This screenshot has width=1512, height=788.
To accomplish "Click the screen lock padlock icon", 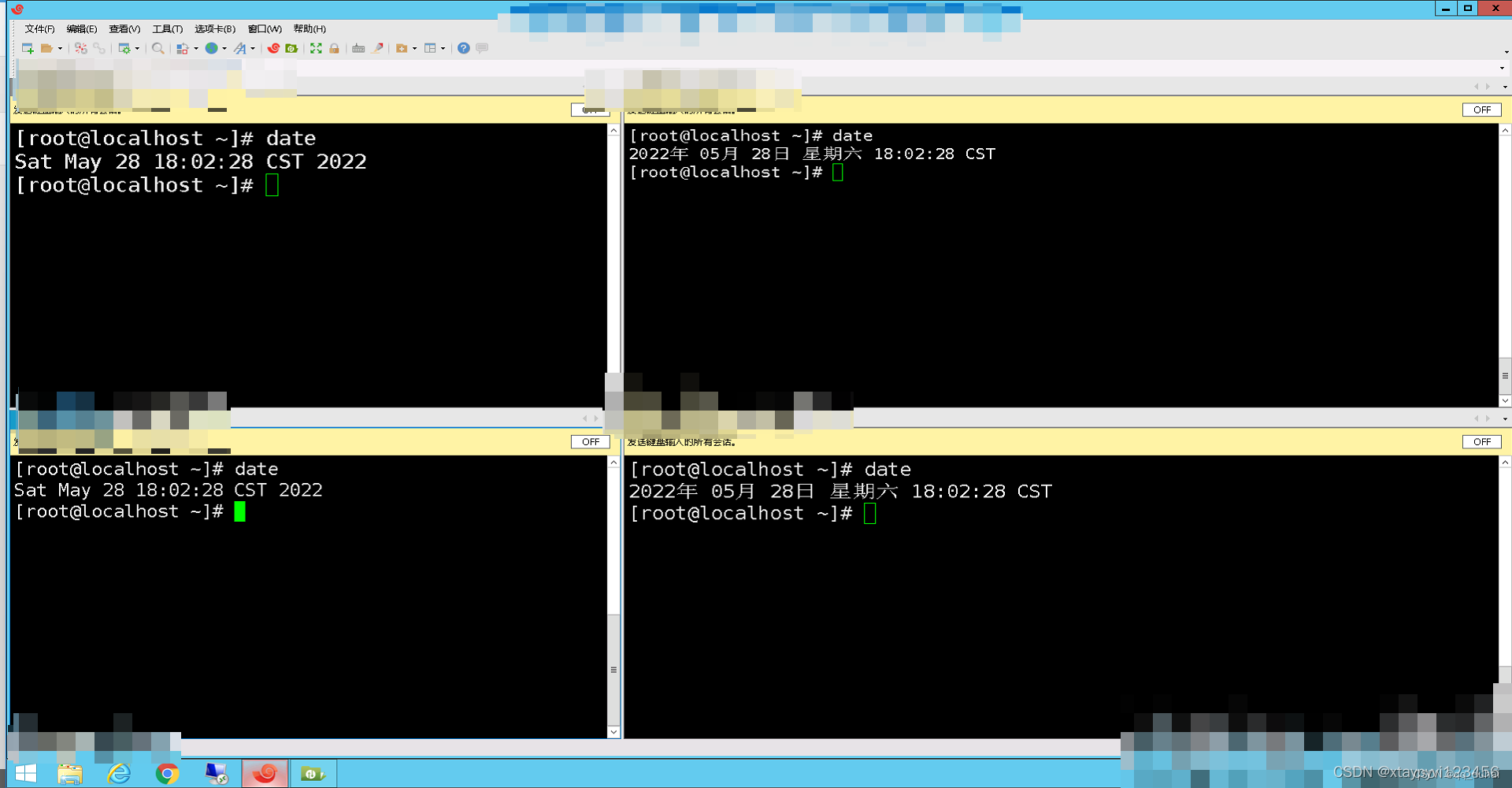I will tap(335, 48).
